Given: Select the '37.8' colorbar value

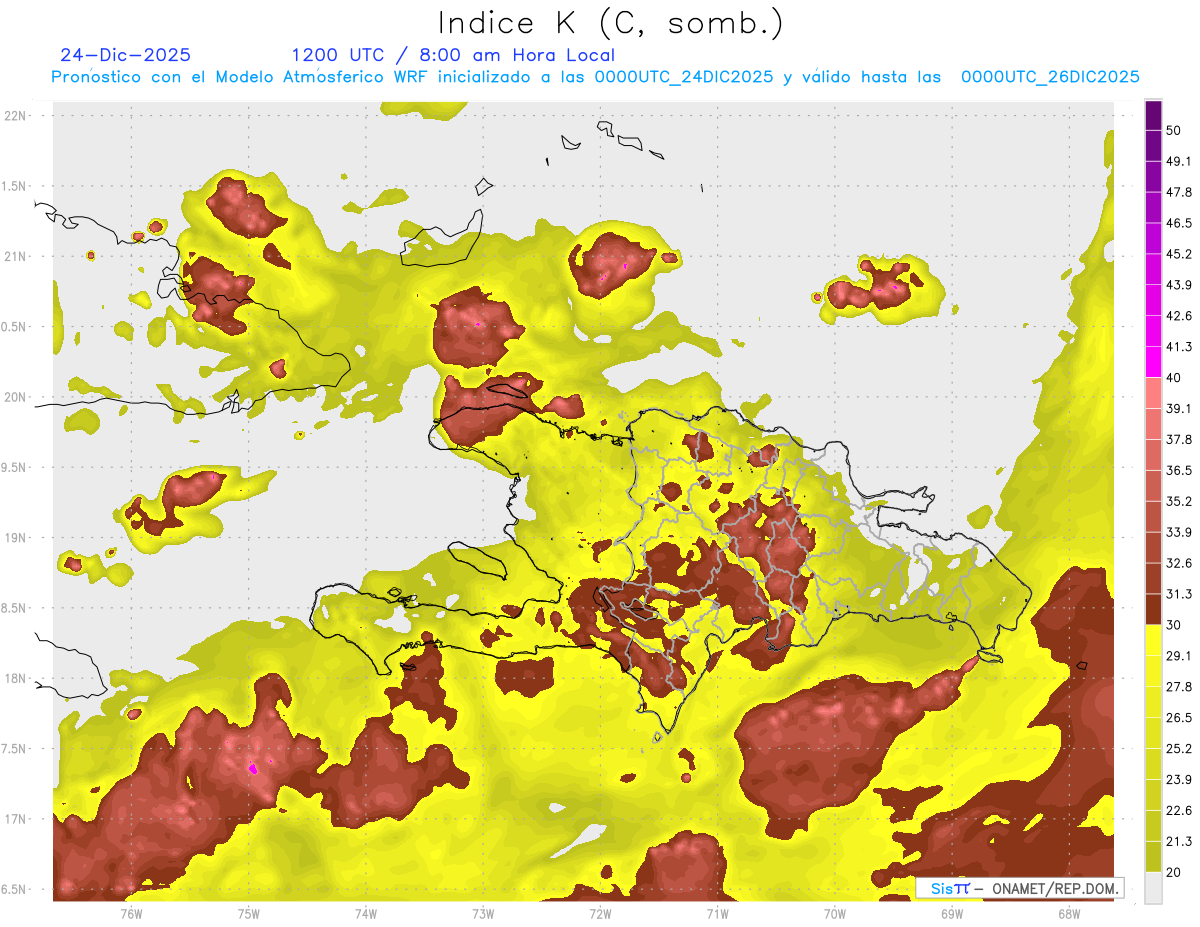Looking at the screenshot, I should click(x=1179, y=439).
